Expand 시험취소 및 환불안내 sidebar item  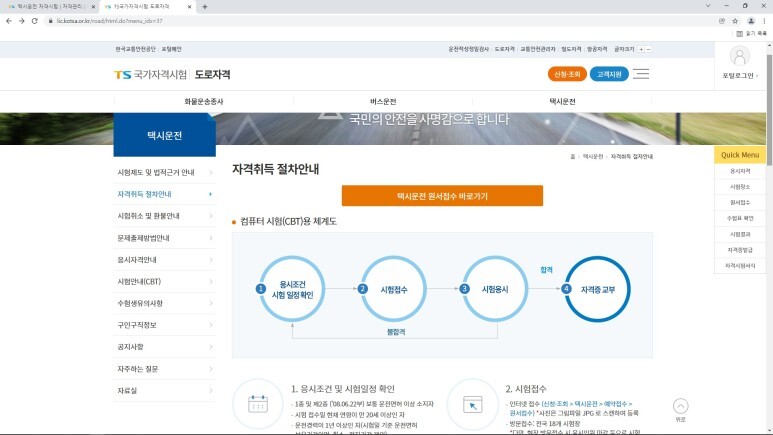(165, 216)
